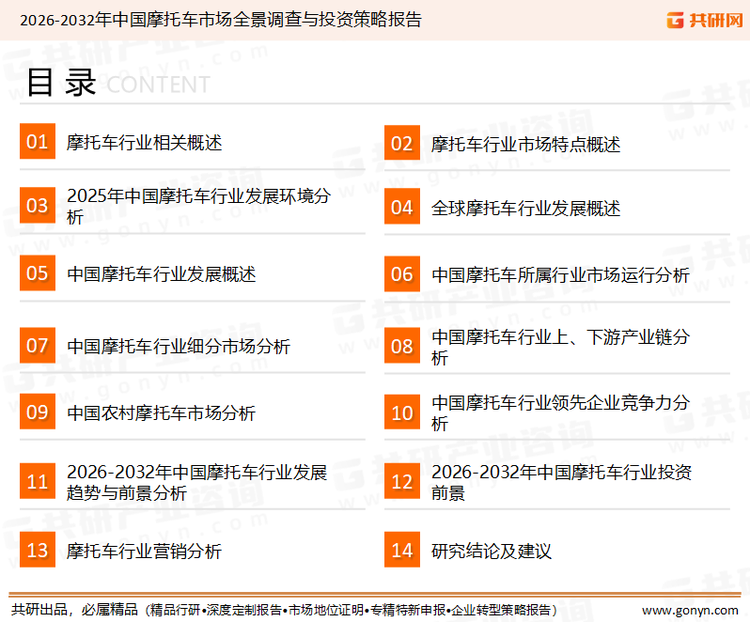Open chapter 摩托车行业相关概述

click(x=144, y=142)
